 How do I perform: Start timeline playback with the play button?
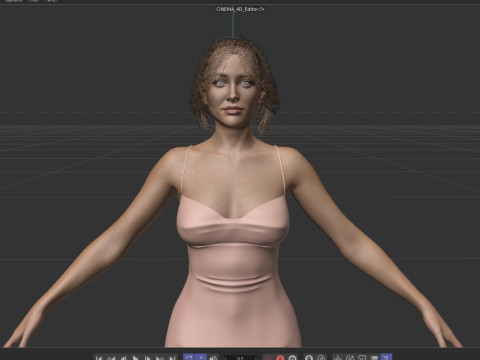tap(135, 358)
